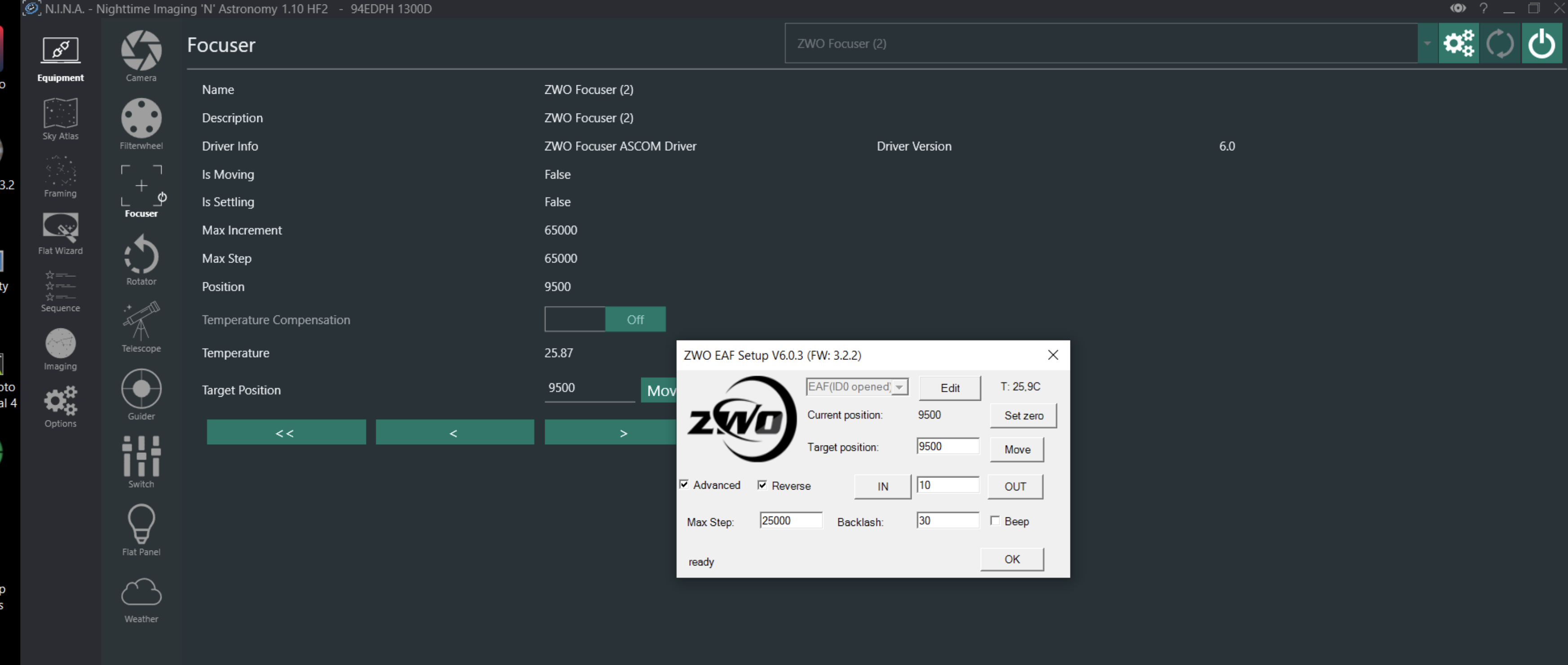
Task: Enable the Beep checkbox
Action: [995, 521]
